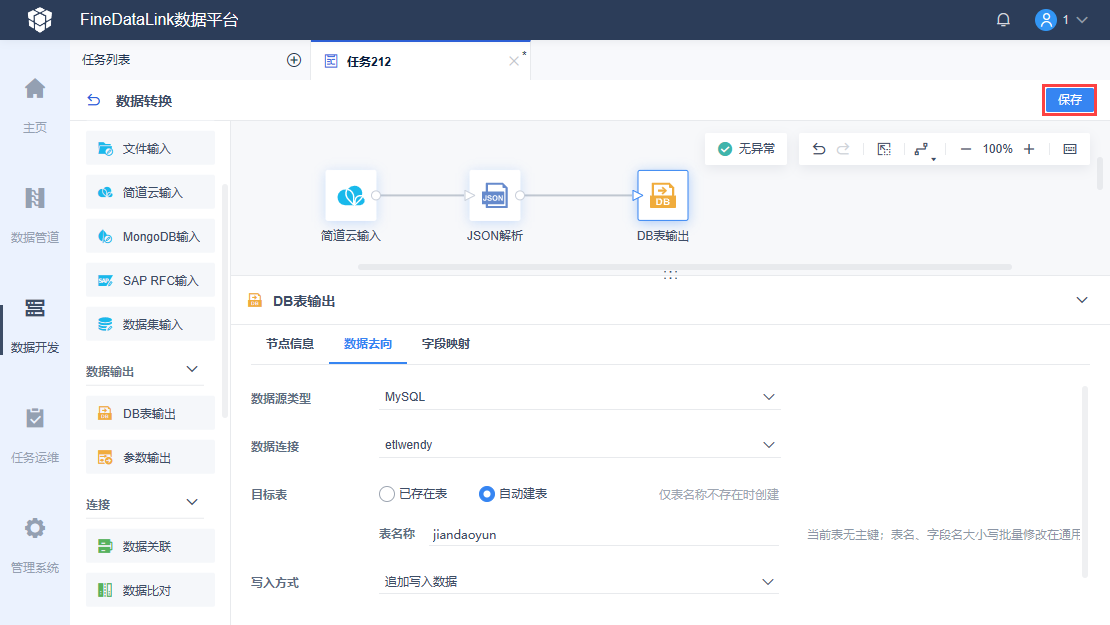Open the 数据连接 etlwendy dropdown
This screenshot has width=1110, height=625.
[x=579, y=445]
